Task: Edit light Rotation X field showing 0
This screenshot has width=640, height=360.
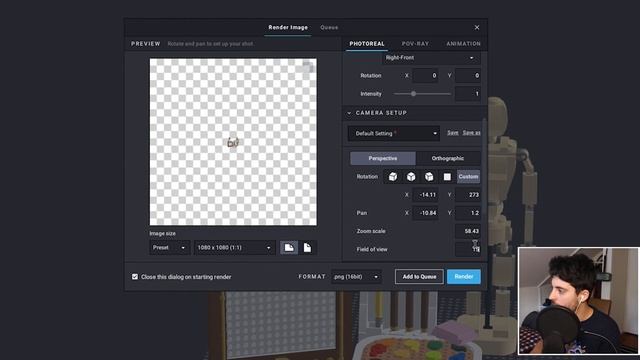Action: 425,76
